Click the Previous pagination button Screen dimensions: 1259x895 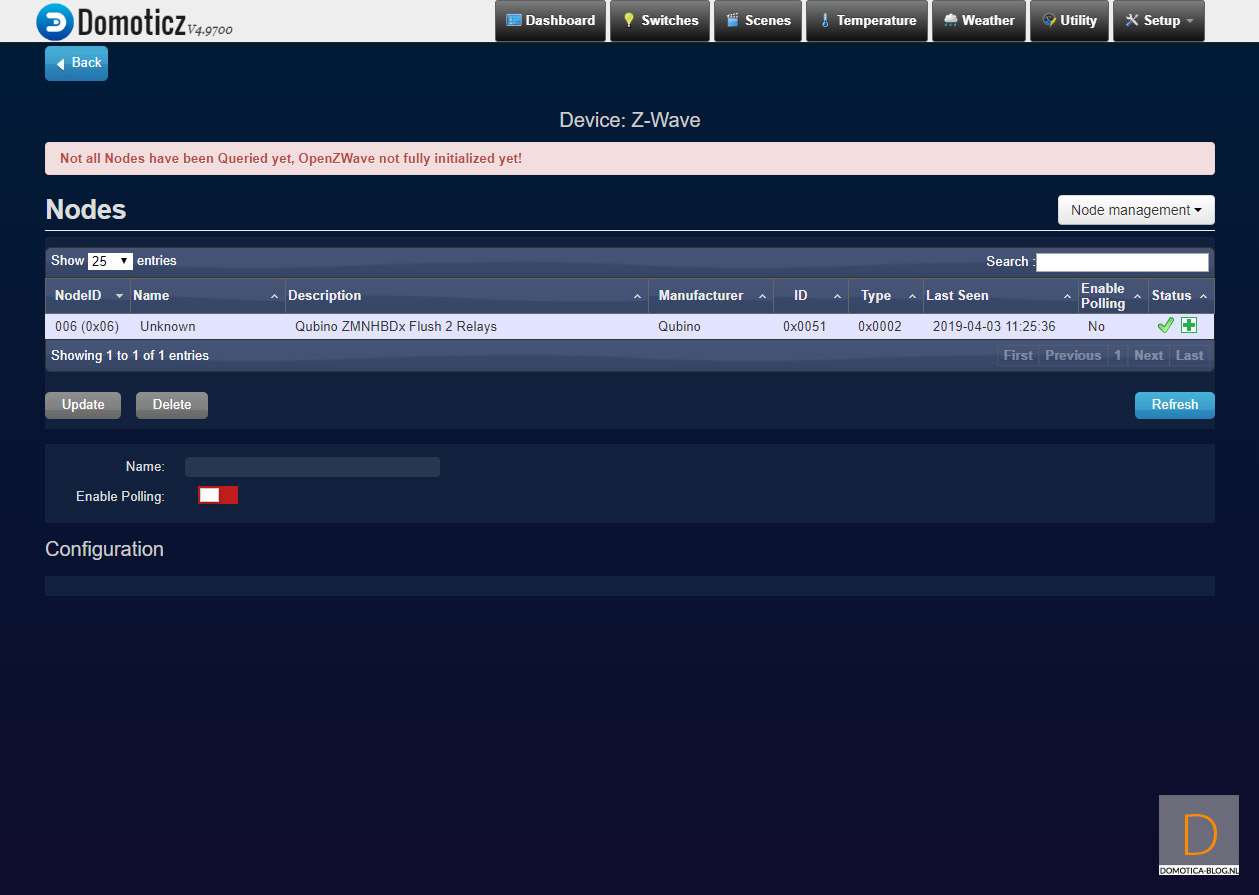pyautogui.click(x=1073, y=355)
